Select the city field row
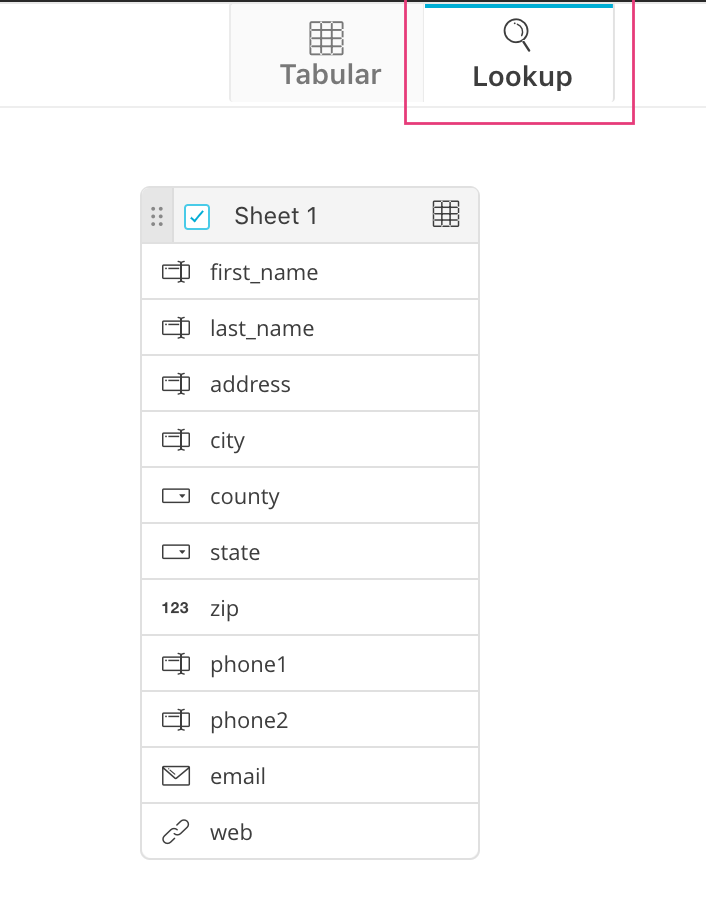Viewport: 706px width, 903px height. 310,440
